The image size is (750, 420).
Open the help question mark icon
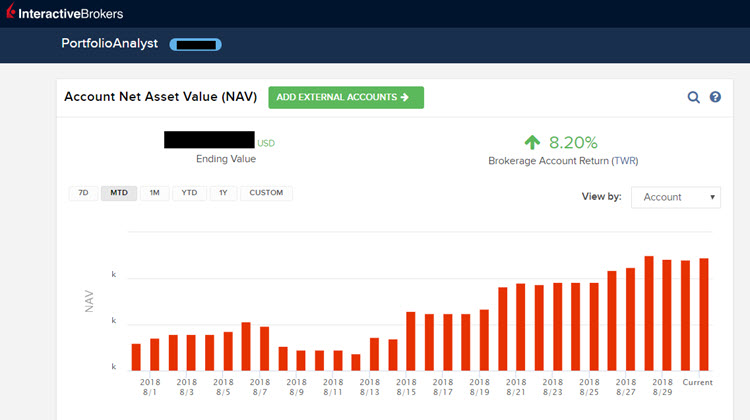pos(715,97)
